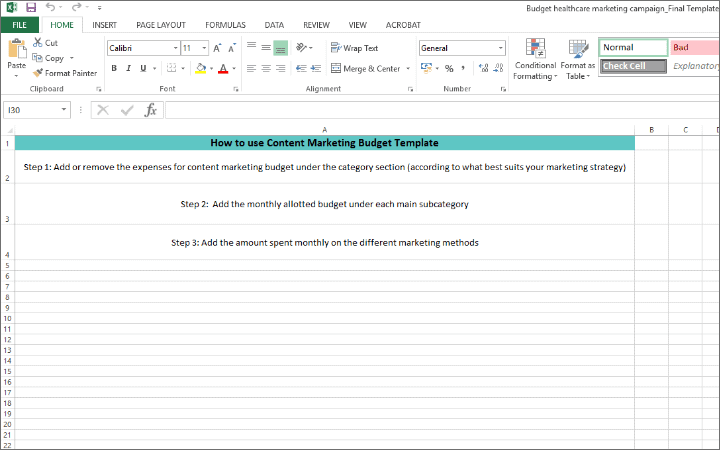Click the font color red A swatch
Viewport: 720px width, 450px height.
pyautogui.click(x=222, y=68)
